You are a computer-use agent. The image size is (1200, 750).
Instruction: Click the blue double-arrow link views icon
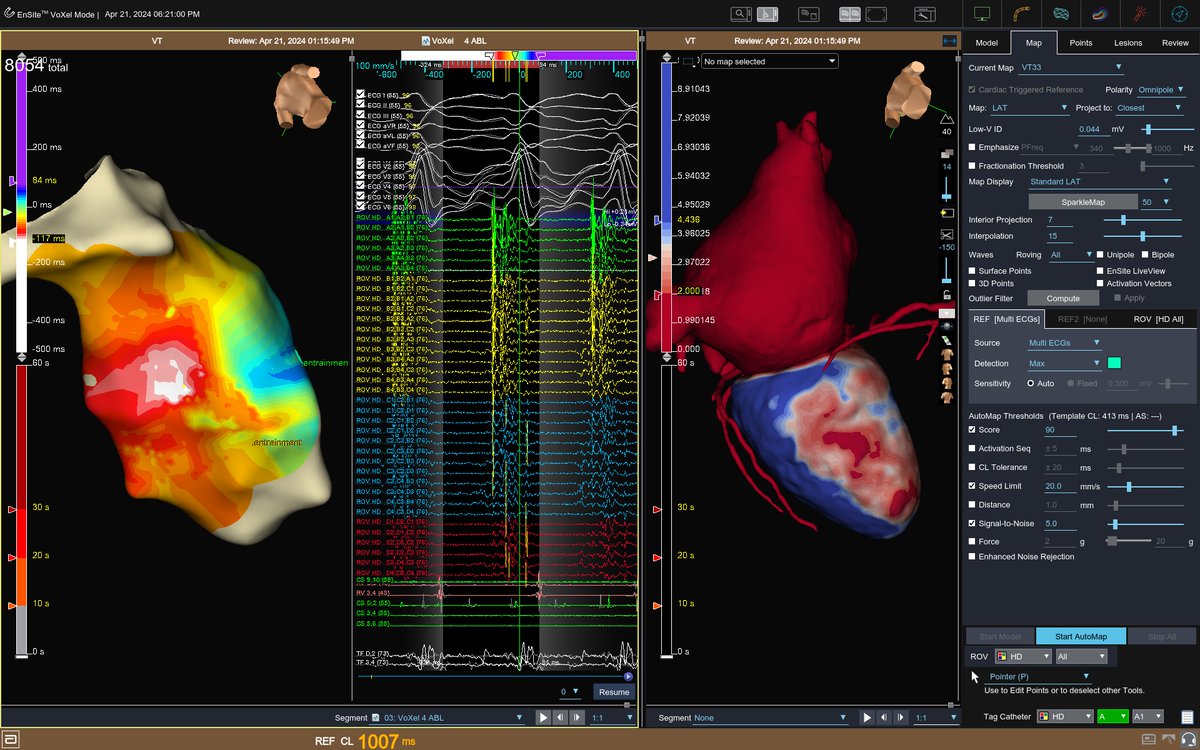[x=950, y=40]
